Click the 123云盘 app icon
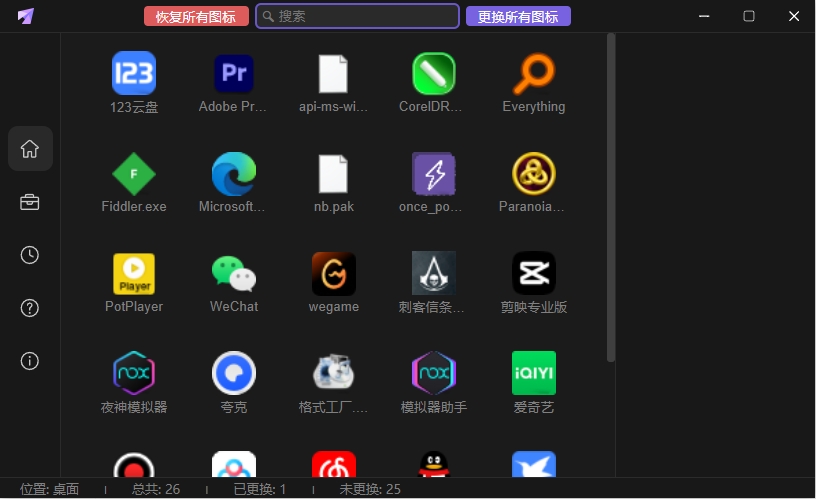The height and width of the screenshot is (499, 816). [x=134, y=73]
